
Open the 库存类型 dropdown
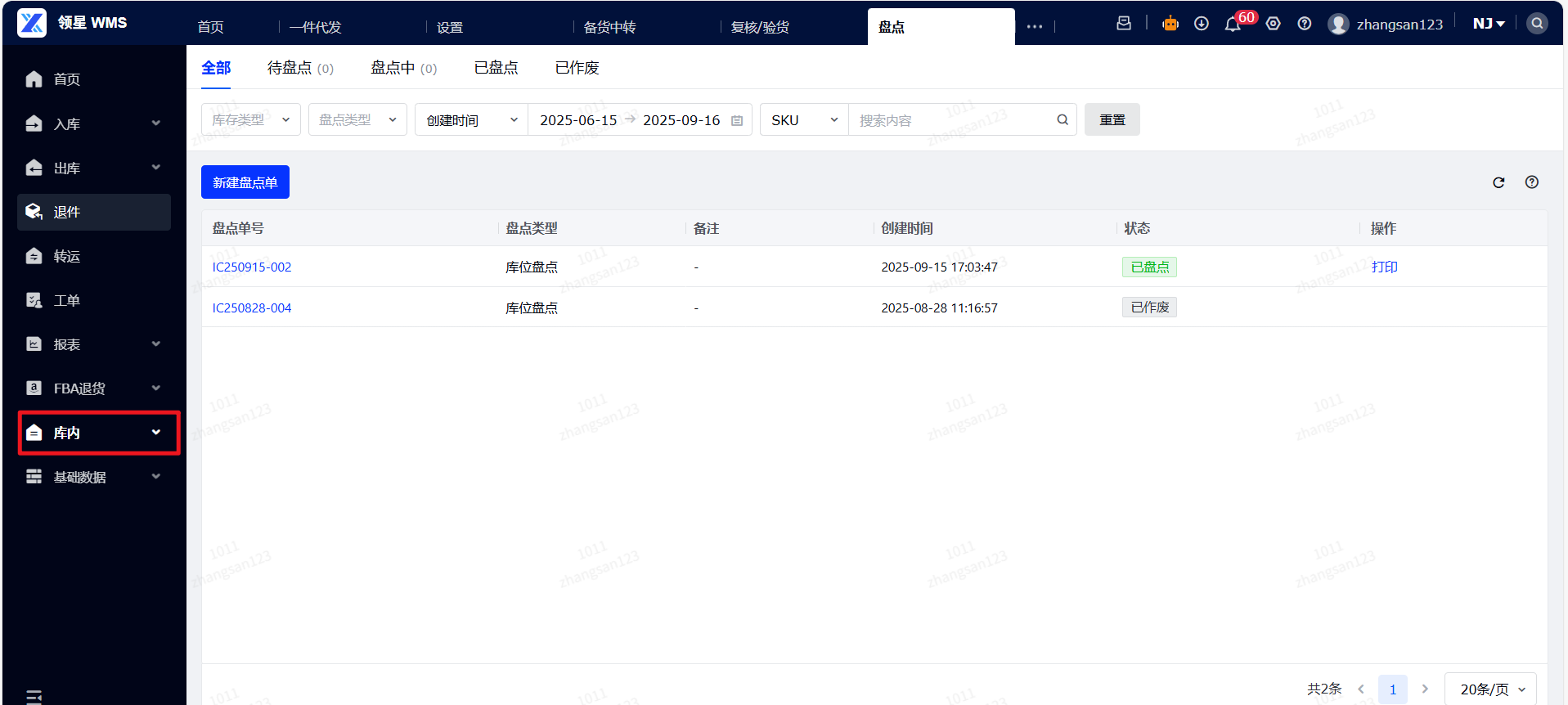point(251,119)
